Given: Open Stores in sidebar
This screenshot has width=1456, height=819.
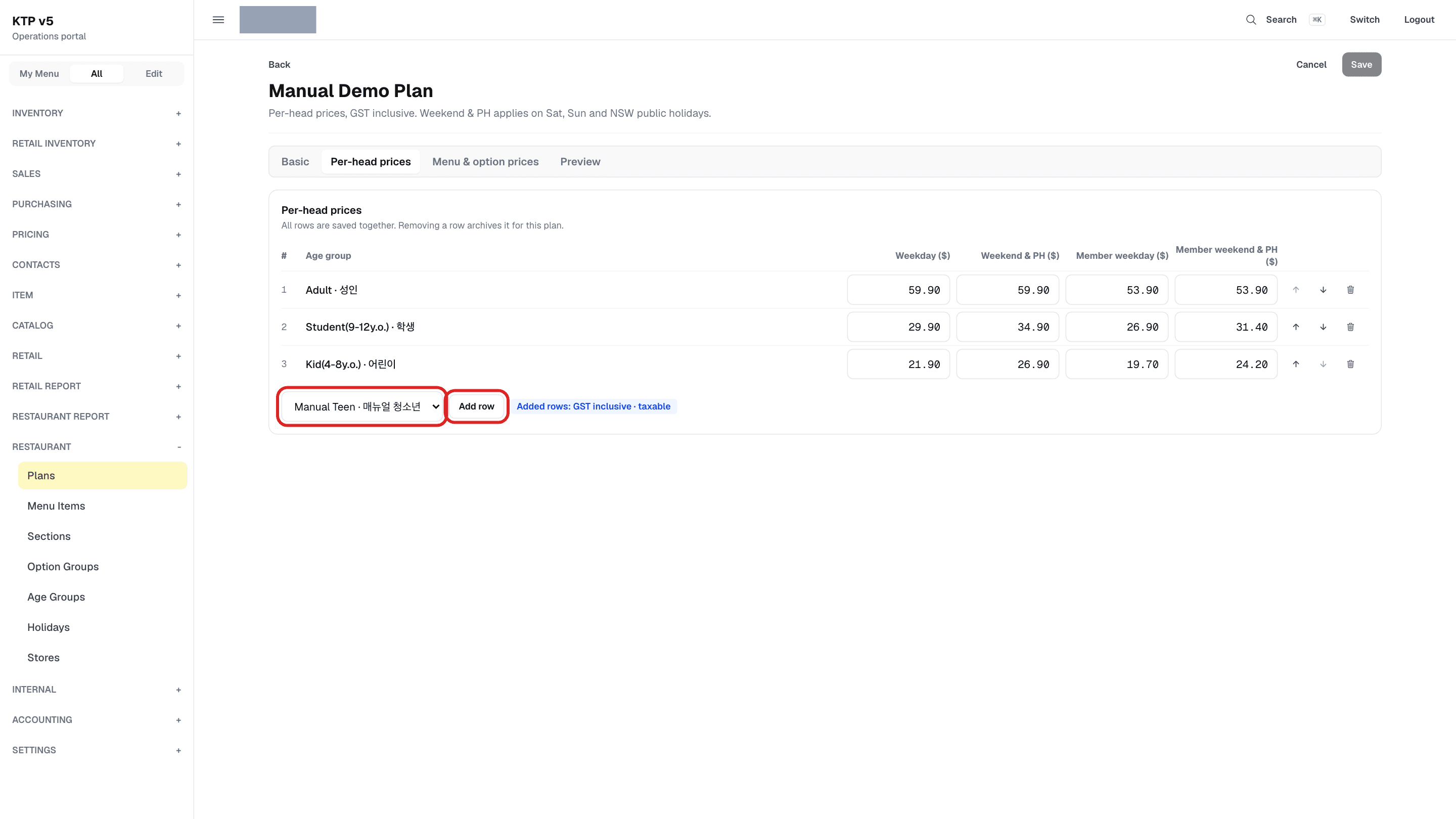Looking at the screenshot, I should point(102,657).
